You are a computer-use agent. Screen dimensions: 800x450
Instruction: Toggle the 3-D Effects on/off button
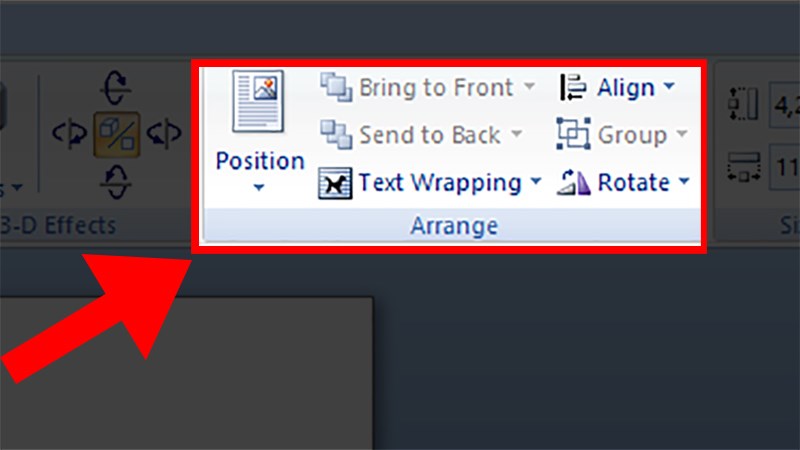[116, 134]
